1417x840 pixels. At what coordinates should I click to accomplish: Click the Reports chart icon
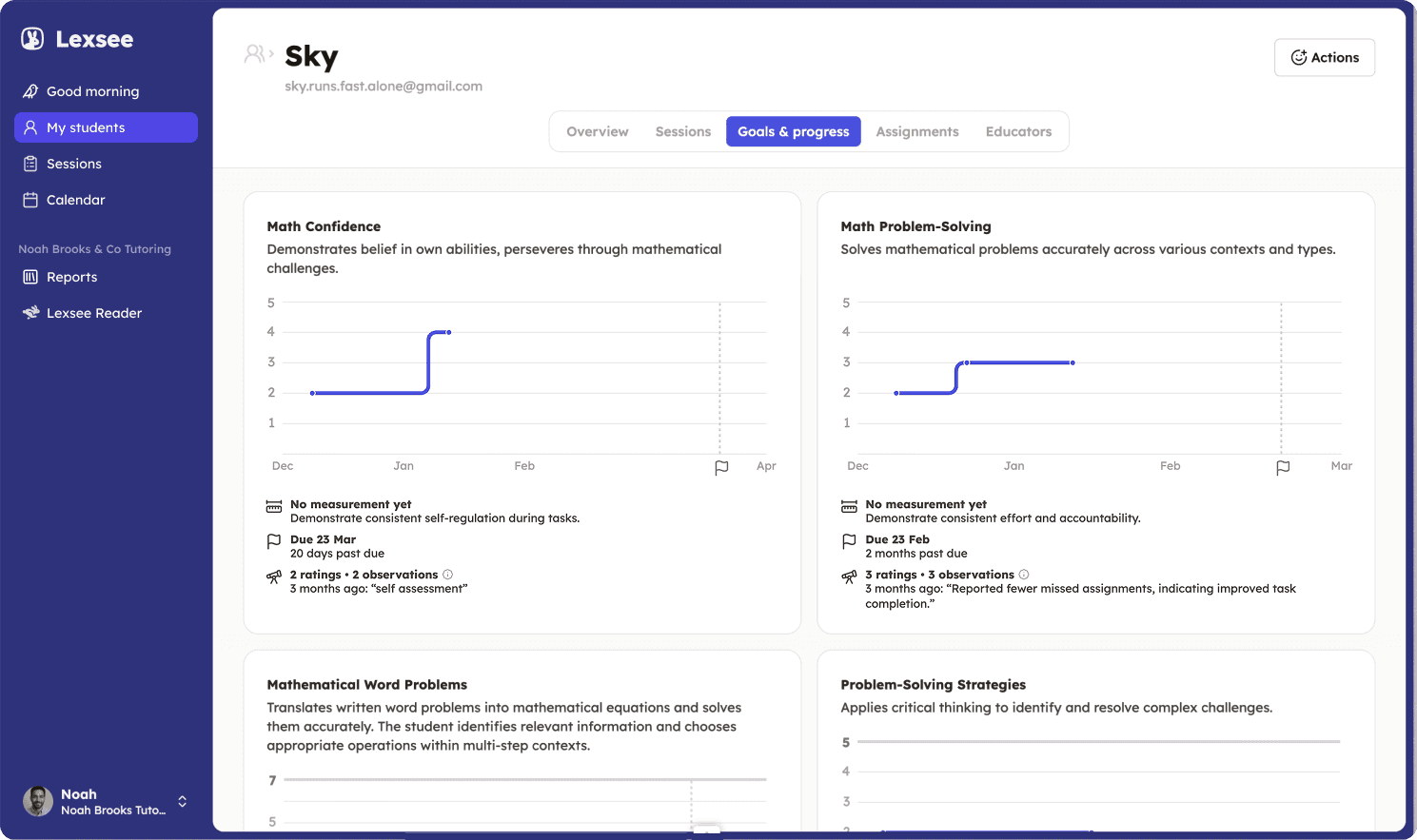tap(30, 277)
